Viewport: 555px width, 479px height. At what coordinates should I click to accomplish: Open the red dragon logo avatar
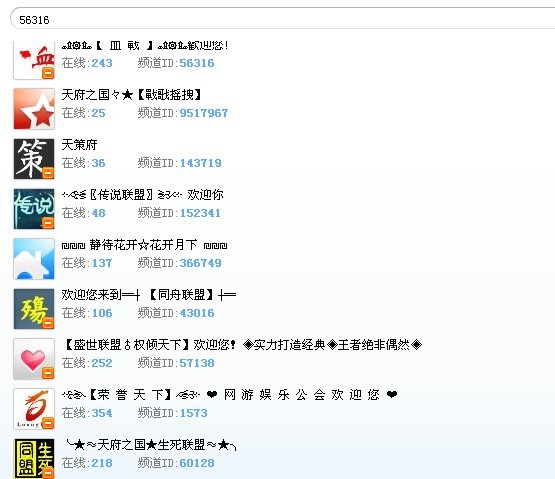(x=34, y=409)
